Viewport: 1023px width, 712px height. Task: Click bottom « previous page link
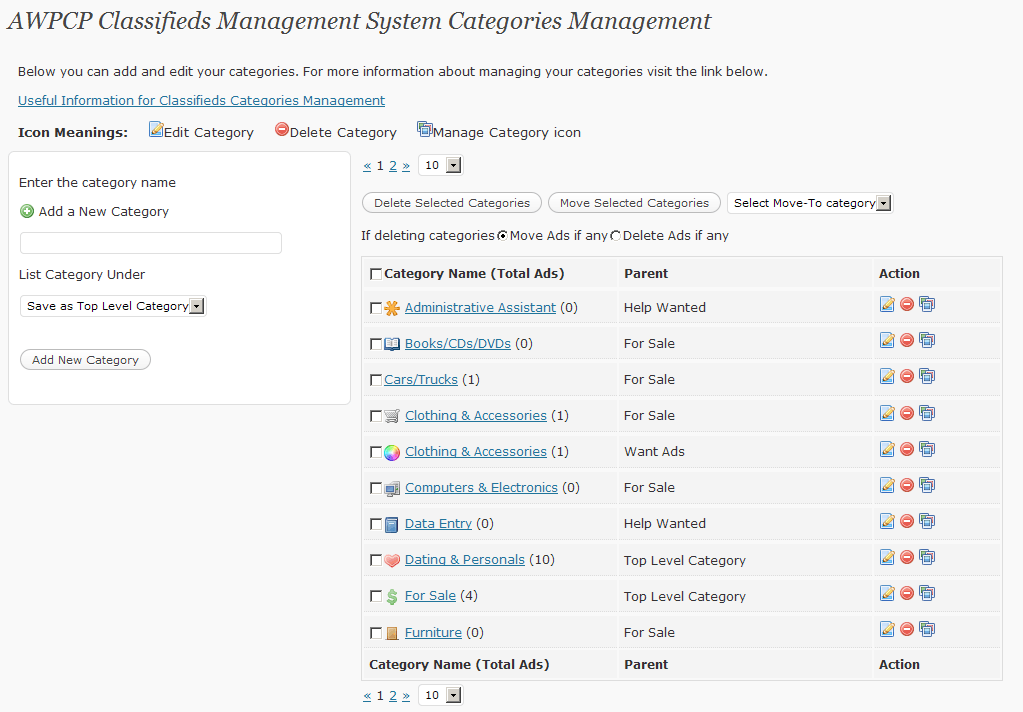pyautogui.click(x=367, y=696)
